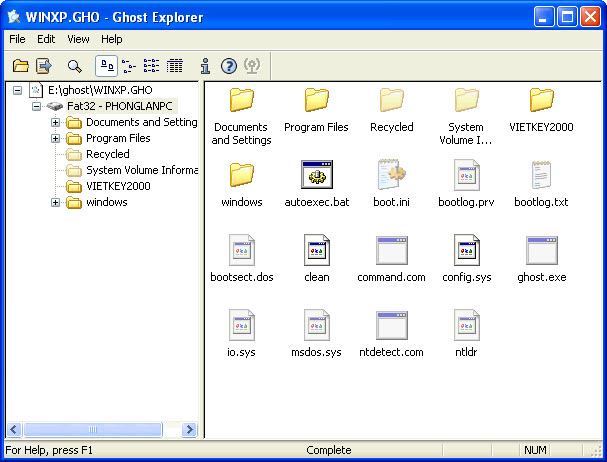Image resolution: width=607 pixels, height=462 pixels.
Task: Click tree pane scroll left arrow
Action: pyautogui.click(x=14, y=429)
